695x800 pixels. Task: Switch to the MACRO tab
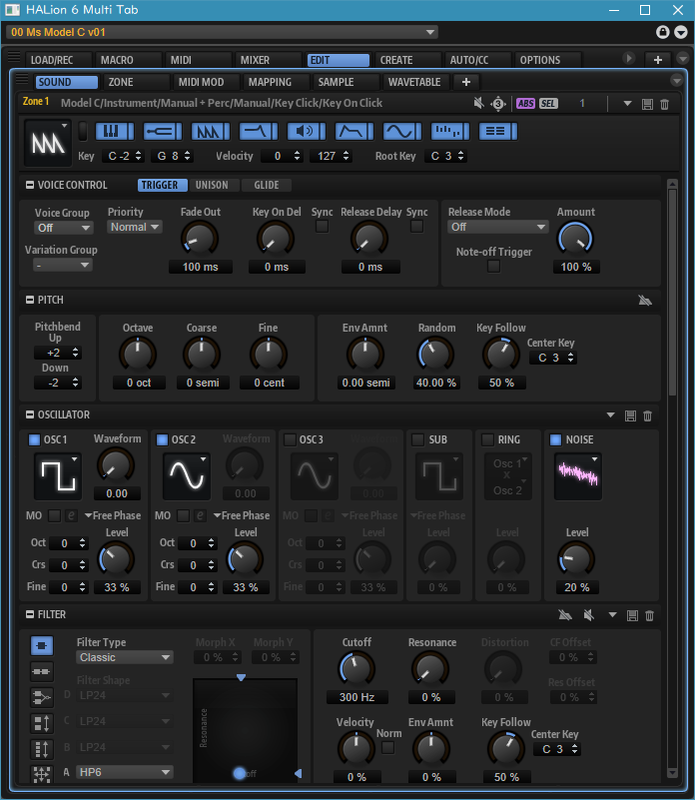[x=128, y=60]
